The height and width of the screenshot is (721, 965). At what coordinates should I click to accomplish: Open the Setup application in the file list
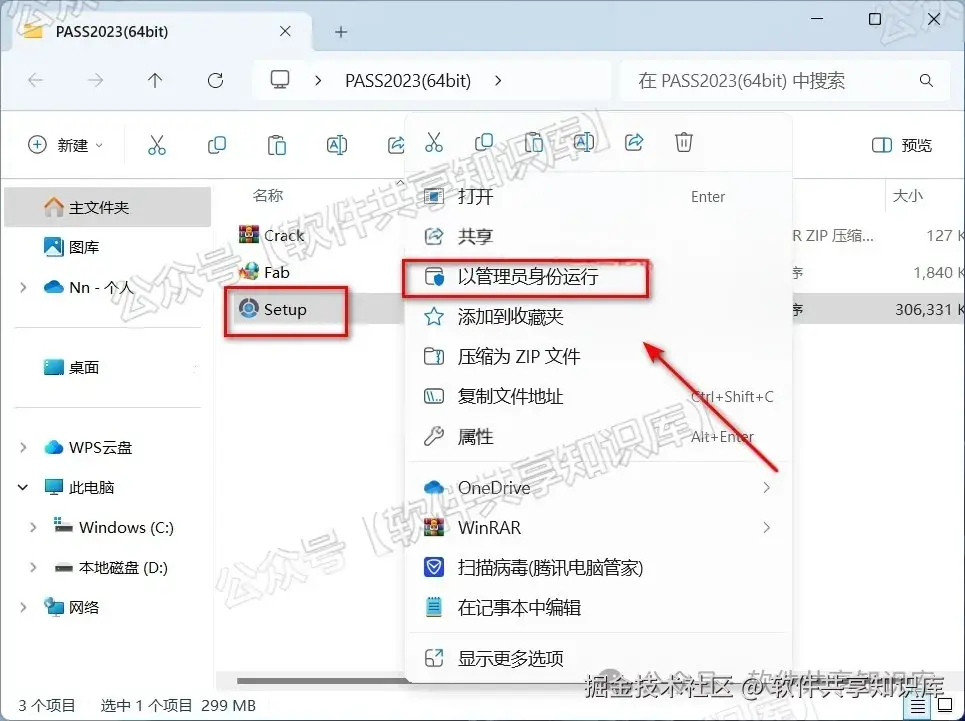point(284,309)
